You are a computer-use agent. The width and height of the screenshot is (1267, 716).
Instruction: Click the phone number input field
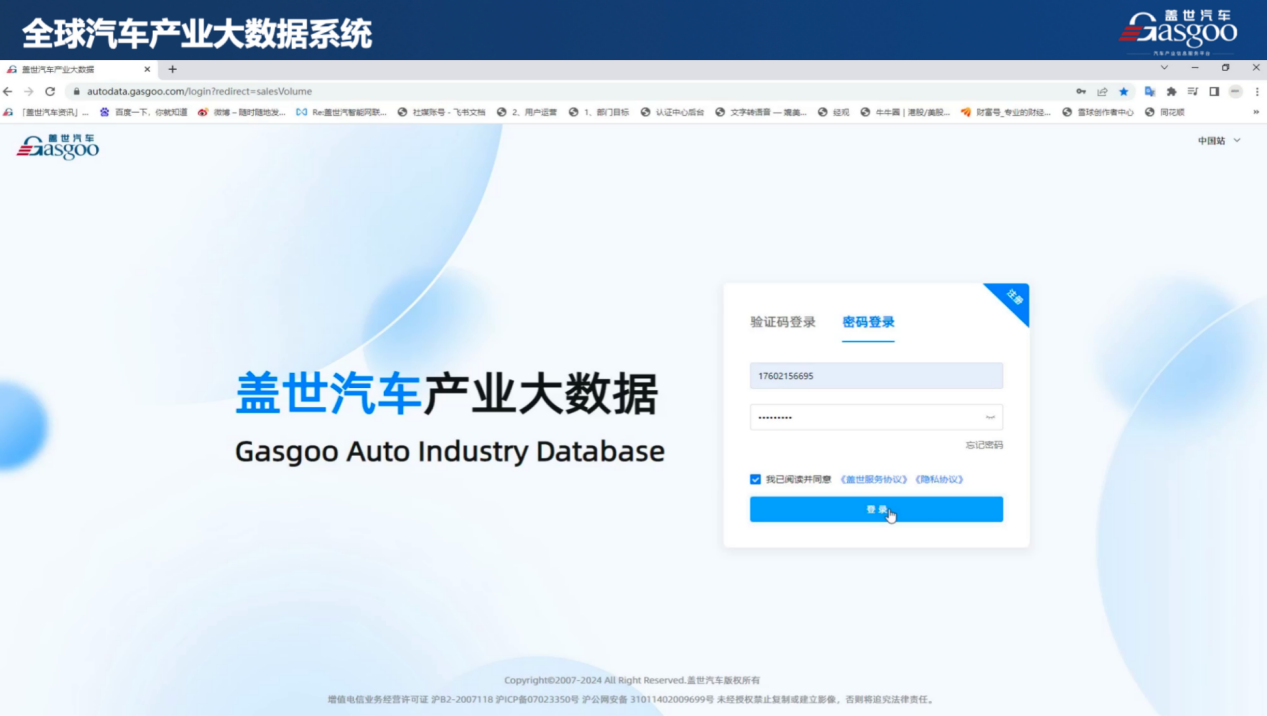876,376
